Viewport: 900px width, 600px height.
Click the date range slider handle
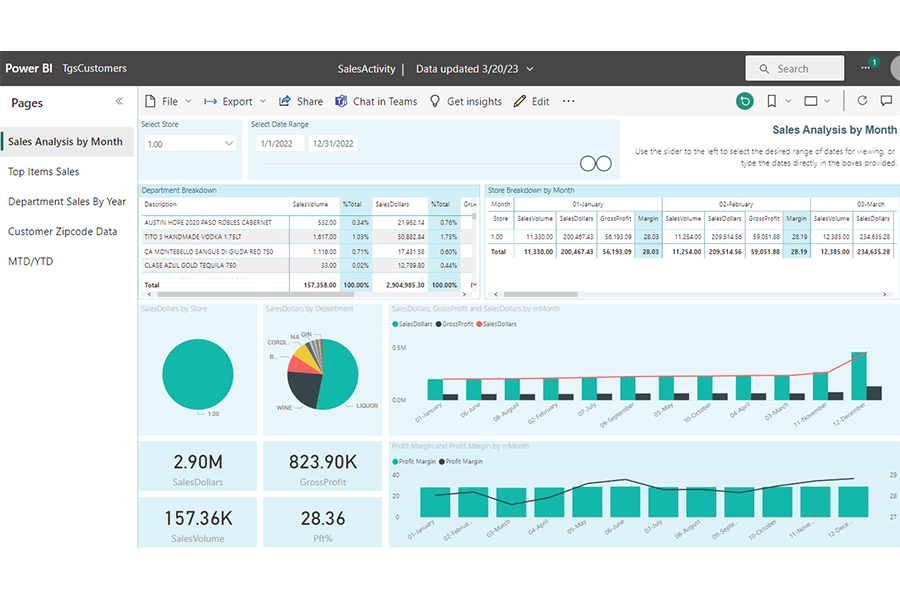click(x=587, y=163)
